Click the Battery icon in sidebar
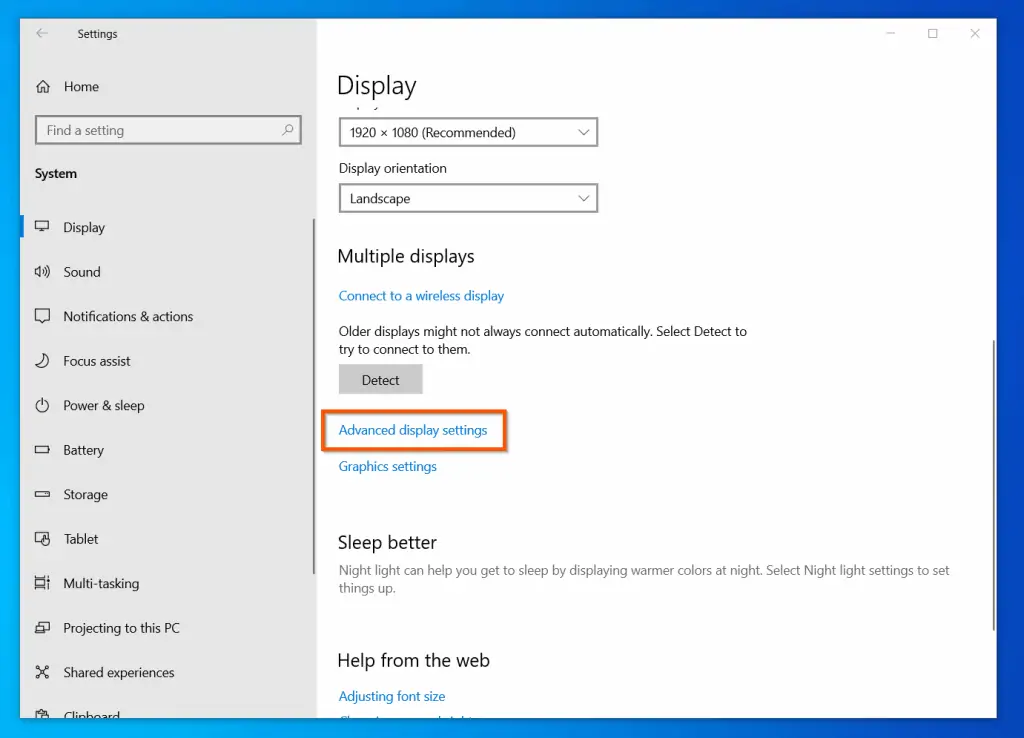Screen dimensions: 1024x738 coord(42,450)
